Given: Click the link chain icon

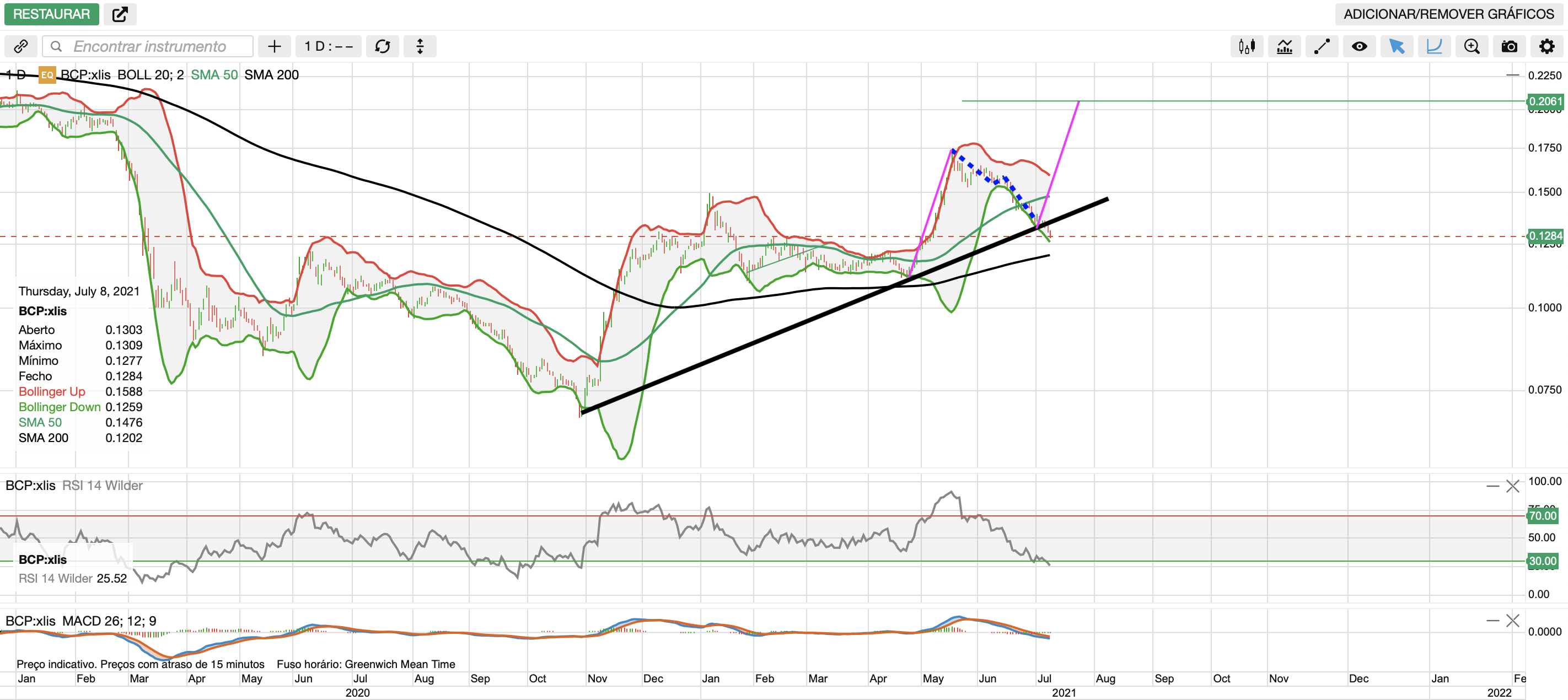Looking at the screenshot, I should pos(21,46).
